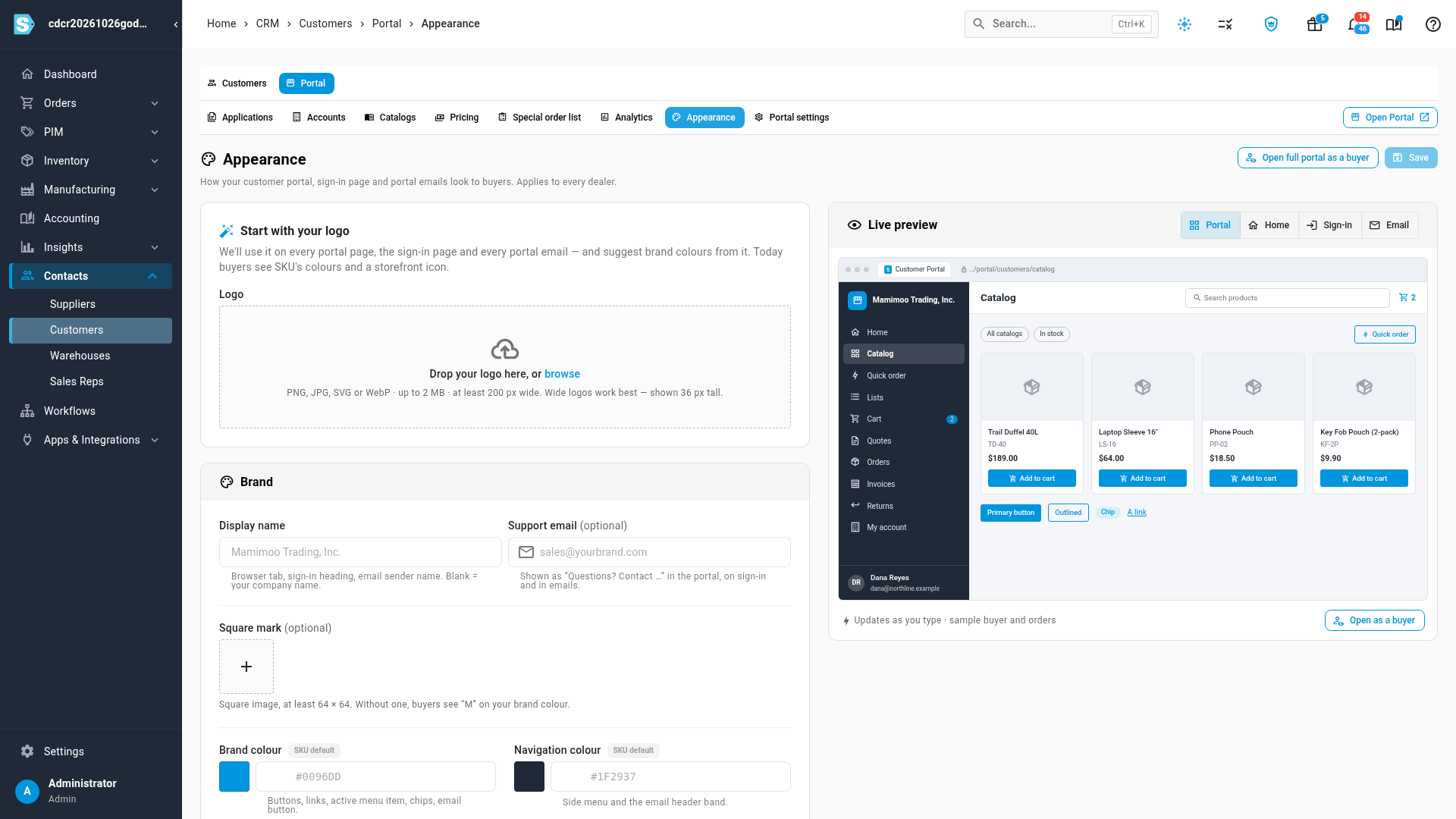Switch live preview to Portal view
Viewport: 1456px width, 819px height.
click(x=1210, y=225)
